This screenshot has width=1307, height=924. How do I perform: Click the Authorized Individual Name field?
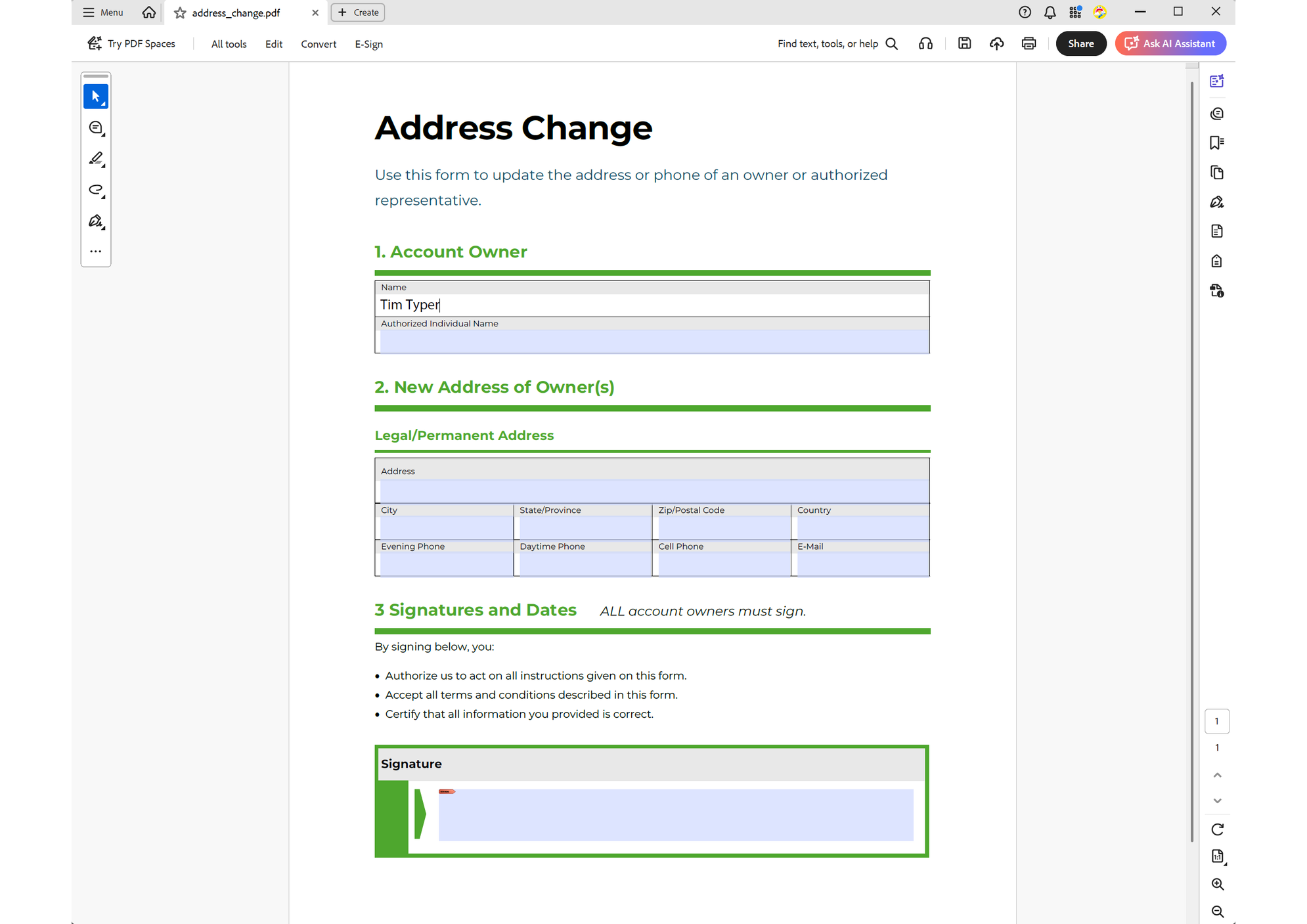[x=654, y=341]
